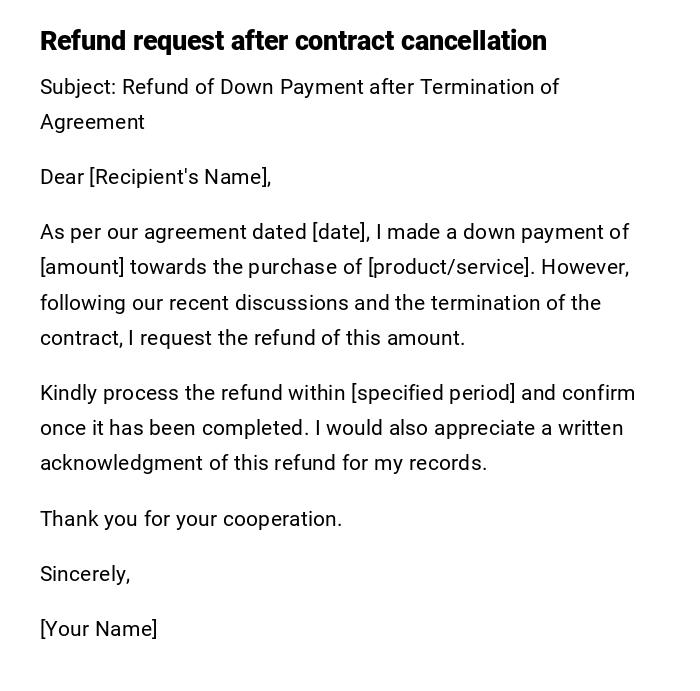Click the "[Recipient's Name]" placeholder
This screenshot has width=700, height=691.
pyautogui.click(x=180, y=177)
